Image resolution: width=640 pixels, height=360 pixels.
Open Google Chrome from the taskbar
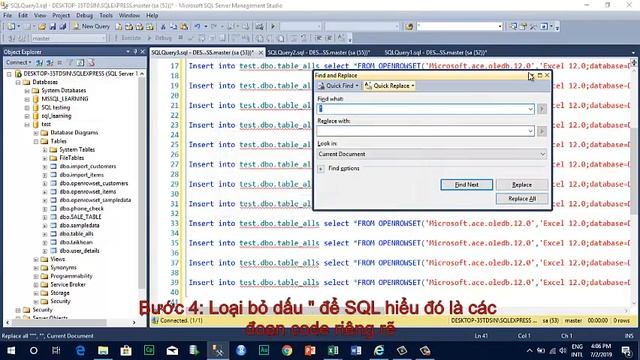[x=287, y=351]
